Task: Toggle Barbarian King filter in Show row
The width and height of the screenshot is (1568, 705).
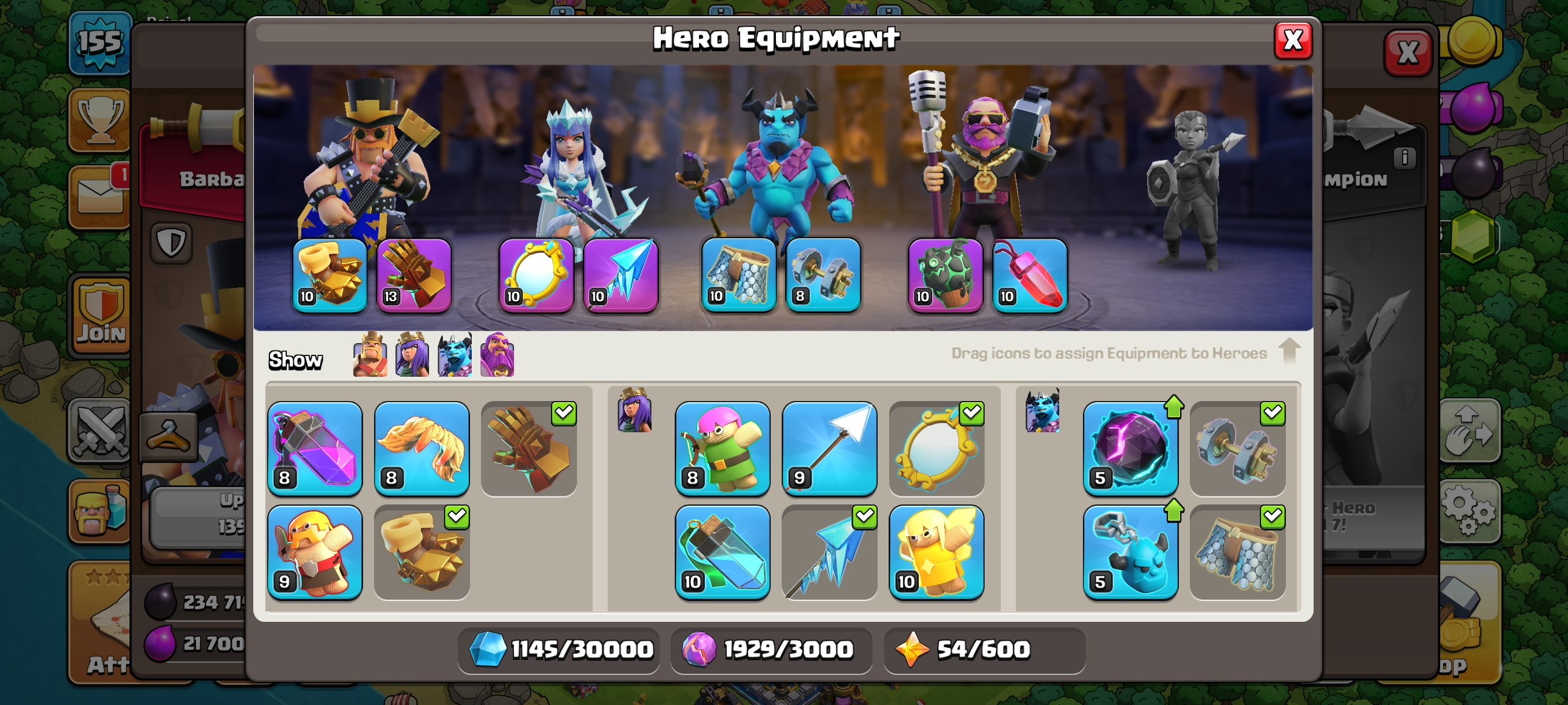Action: tap(370, 355)
